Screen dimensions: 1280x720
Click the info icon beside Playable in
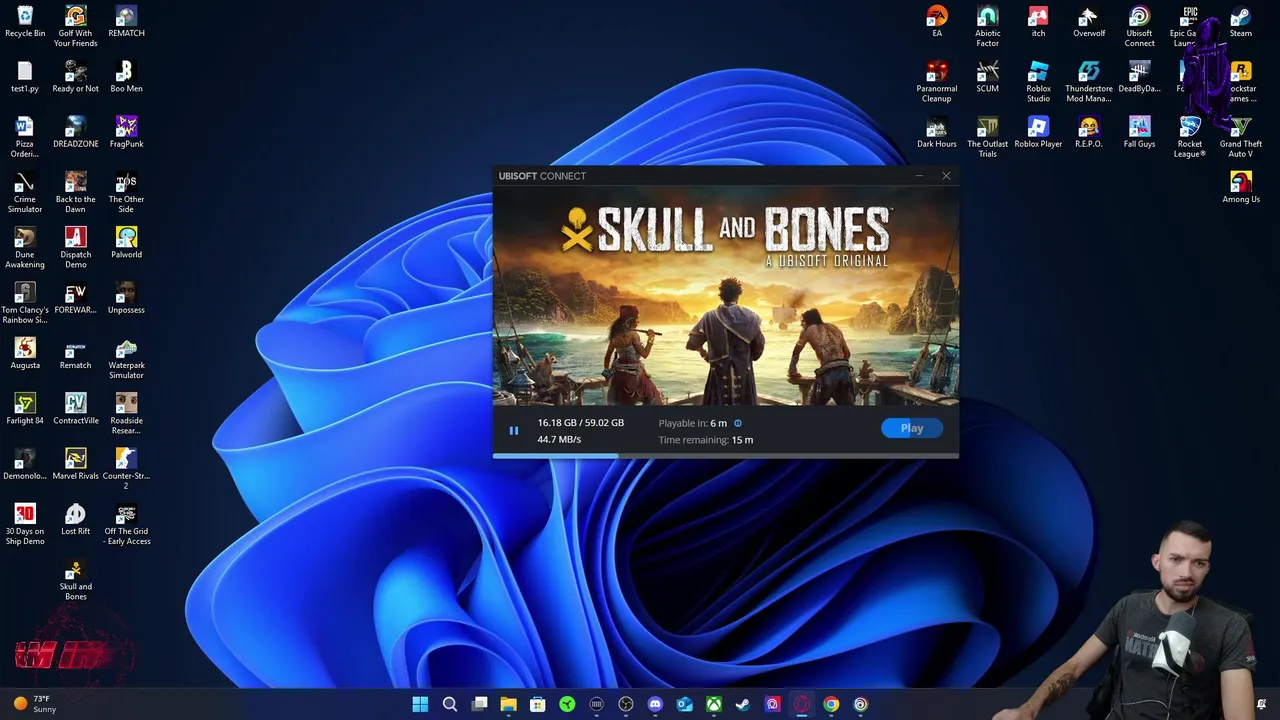[x=738, y=423]
